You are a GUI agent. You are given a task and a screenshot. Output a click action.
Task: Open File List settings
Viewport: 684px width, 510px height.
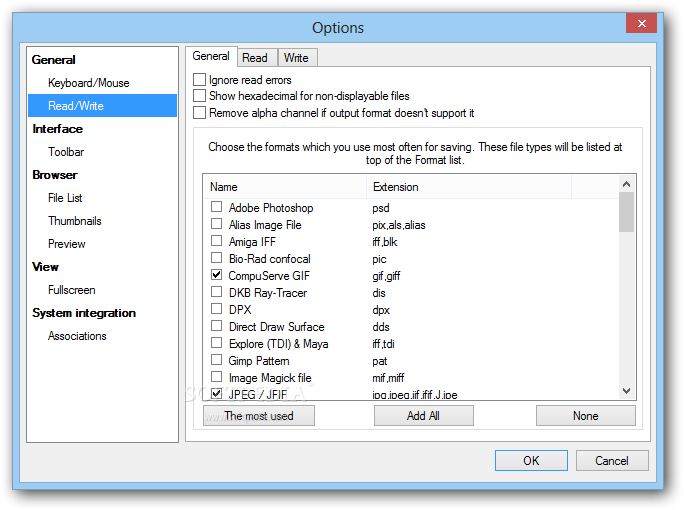pos(65,198)
